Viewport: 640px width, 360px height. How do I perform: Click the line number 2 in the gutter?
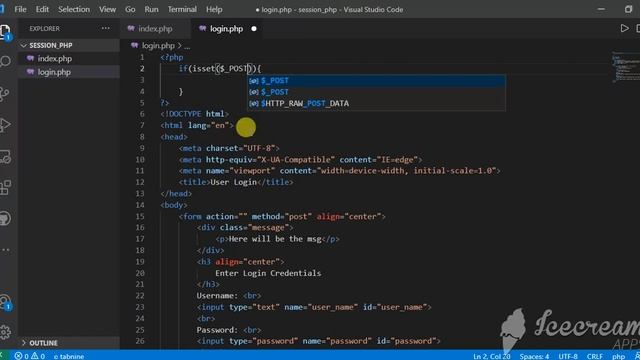coord(142,69)
